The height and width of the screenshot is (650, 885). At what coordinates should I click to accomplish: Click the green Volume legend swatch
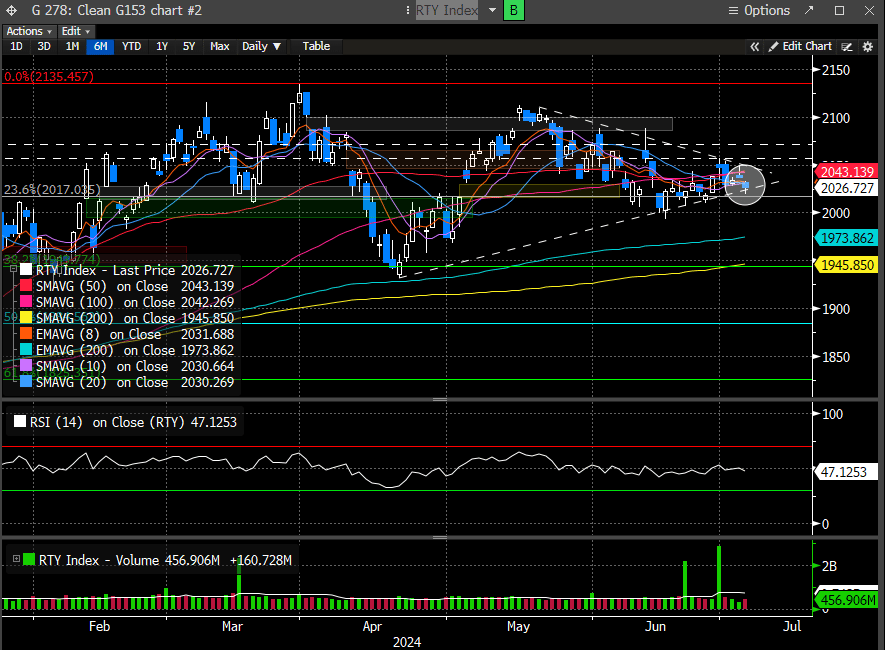tap(29, 559)
